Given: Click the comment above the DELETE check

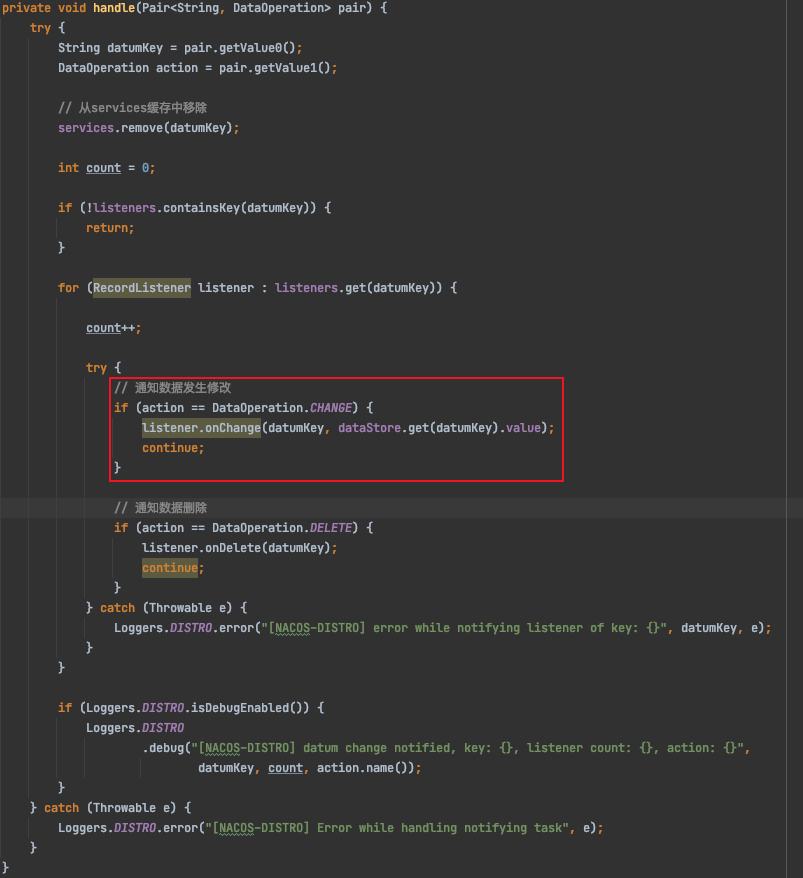Looking at the screenshot, I should point(161,508).
